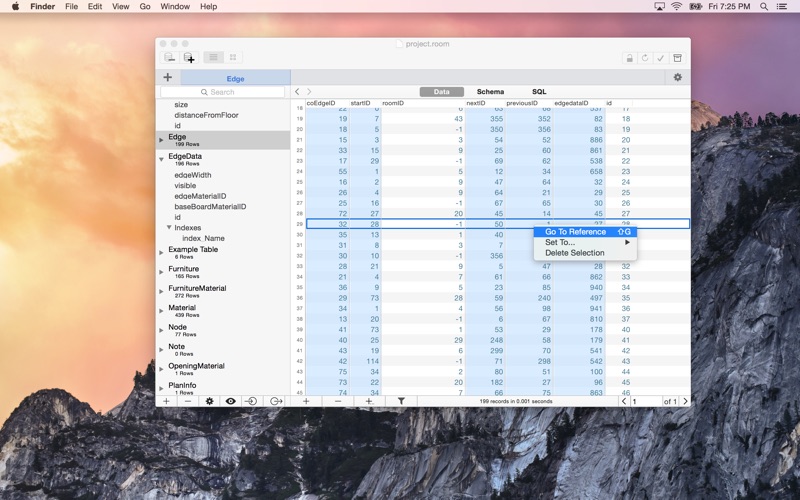The height and width of the screenshot is (500, 800).
Task: Click the checkmark commit button
Action: point(660,58)
